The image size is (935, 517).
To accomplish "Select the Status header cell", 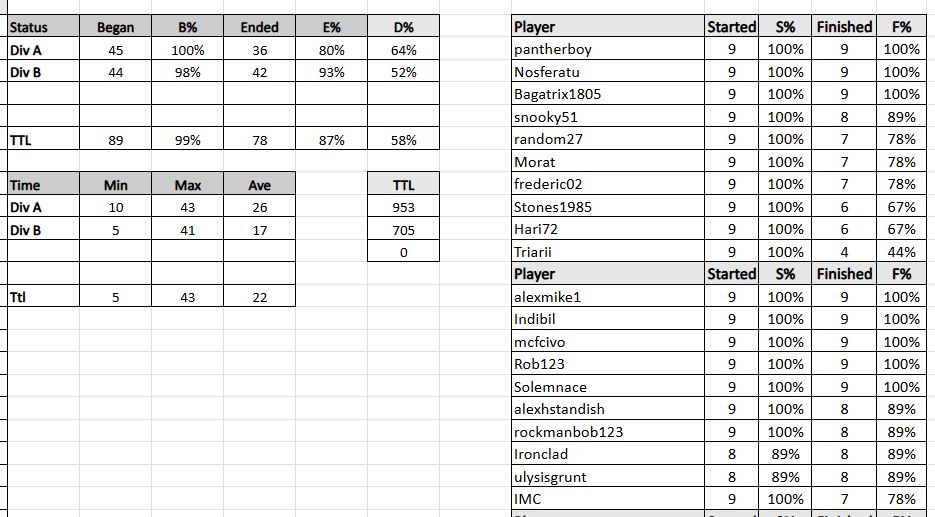I will point(42,27).
